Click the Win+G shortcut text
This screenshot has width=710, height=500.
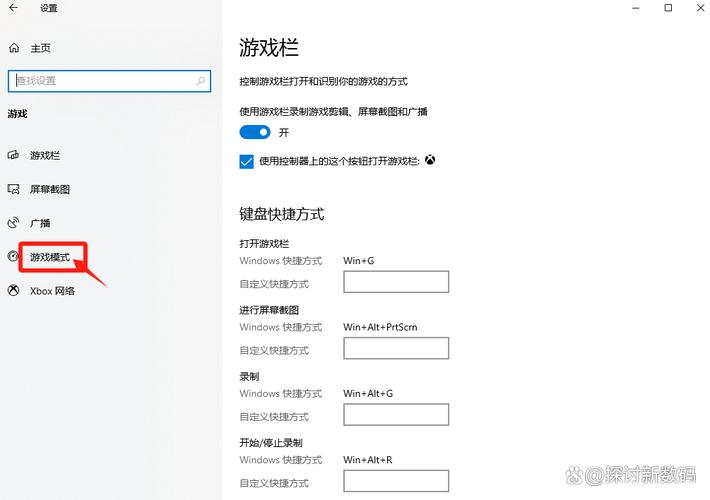click(359, 260)
